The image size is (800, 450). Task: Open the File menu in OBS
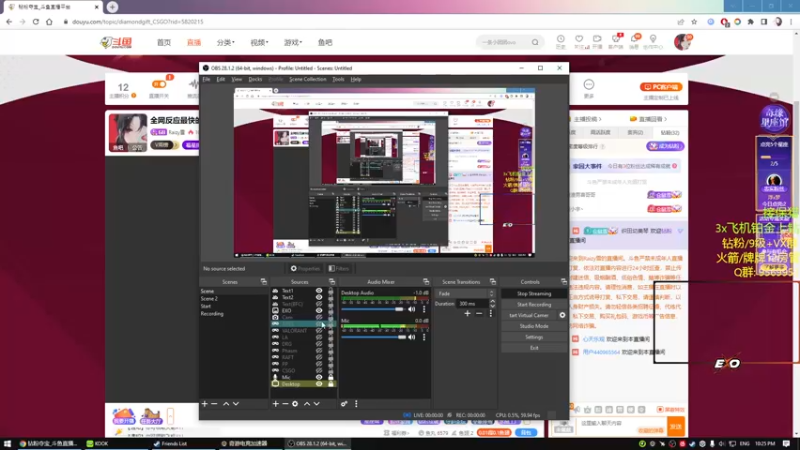[x=206, y=80]
